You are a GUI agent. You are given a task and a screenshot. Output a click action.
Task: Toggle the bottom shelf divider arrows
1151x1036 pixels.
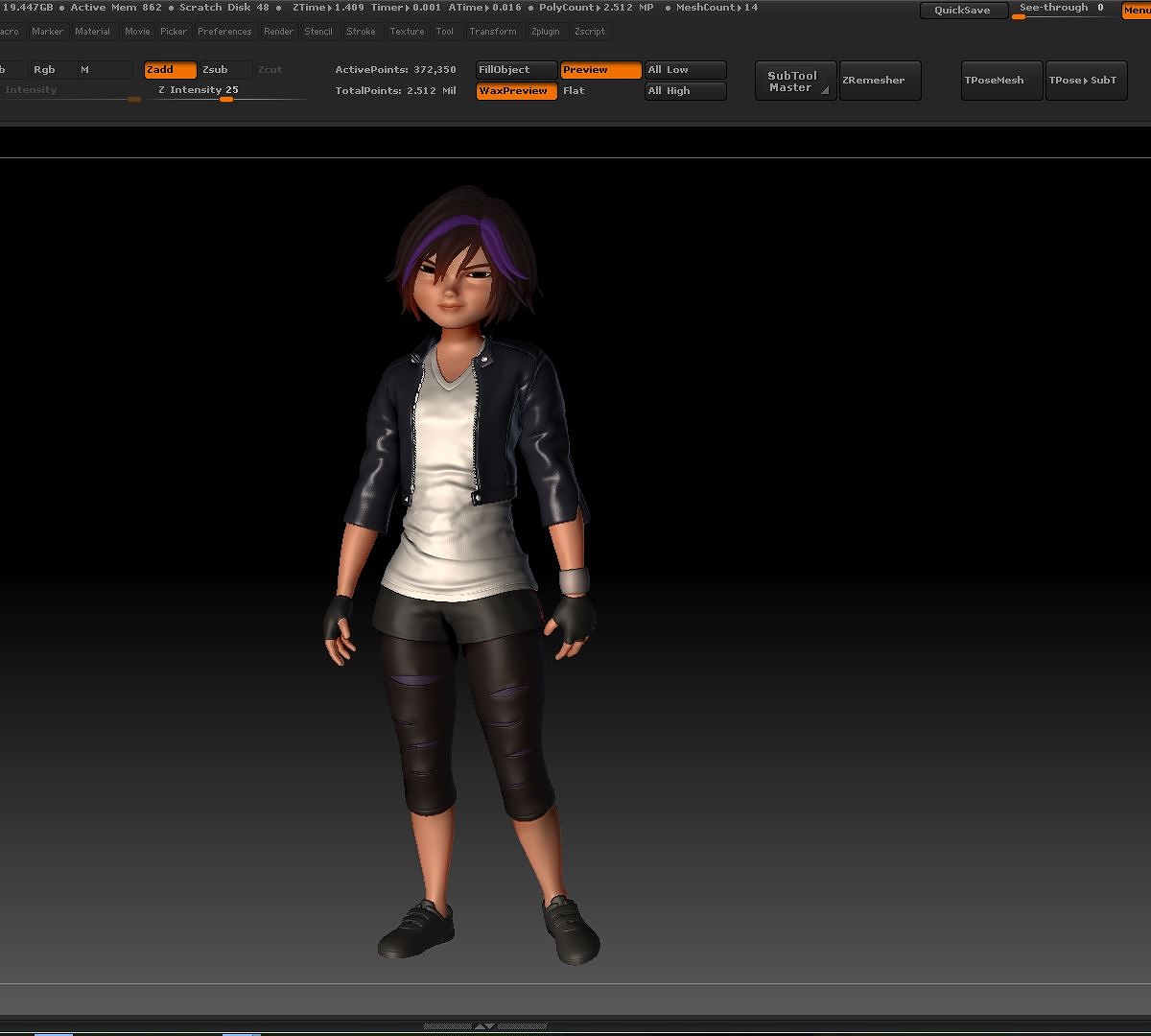click(x=485, y=1026)
